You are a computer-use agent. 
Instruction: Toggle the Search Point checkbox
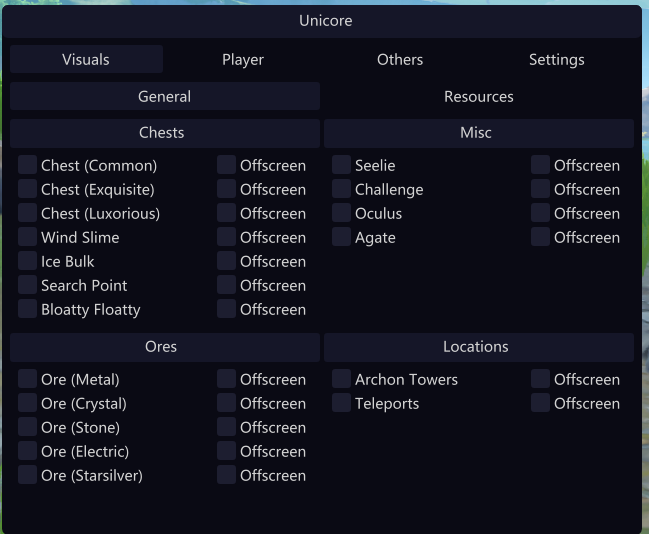27,285
